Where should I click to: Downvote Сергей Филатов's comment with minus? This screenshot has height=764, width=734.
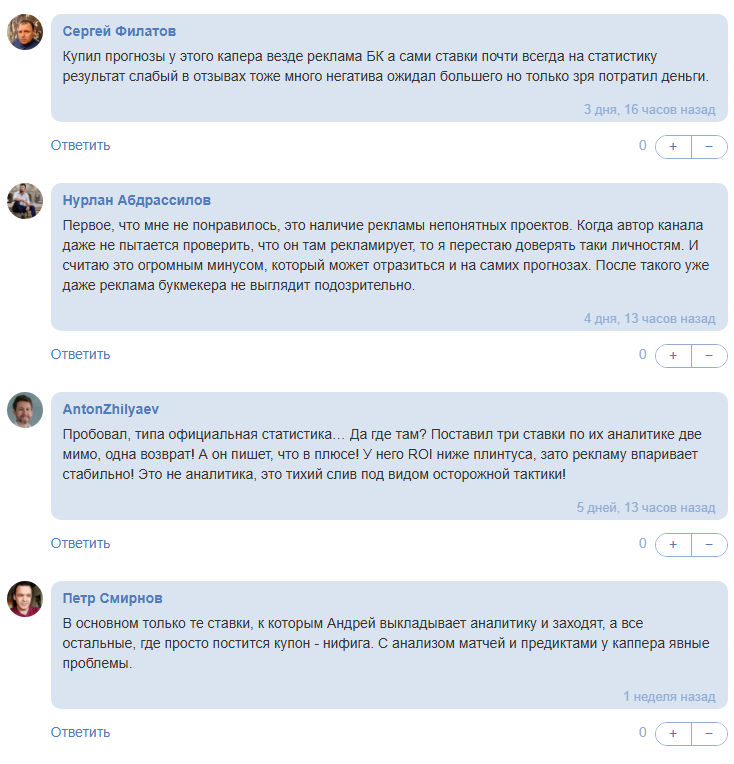pos(709,146)
